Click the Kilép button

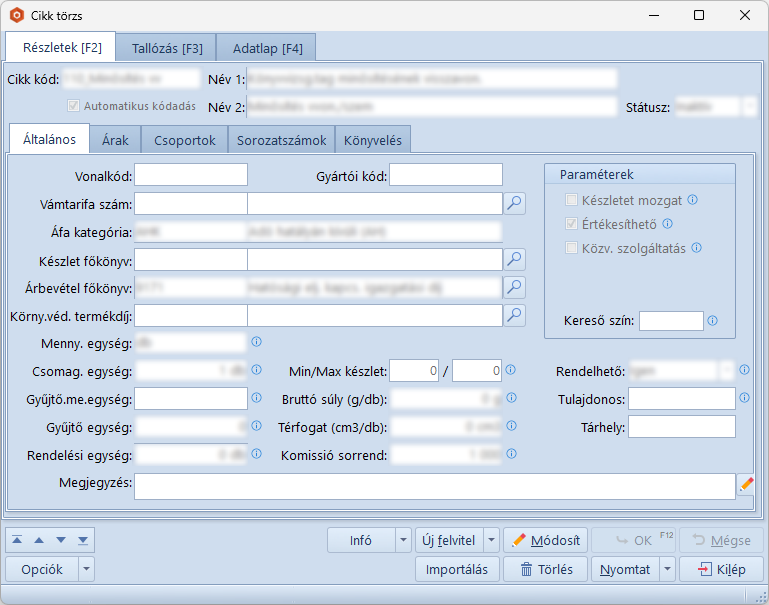coord(721,569)
